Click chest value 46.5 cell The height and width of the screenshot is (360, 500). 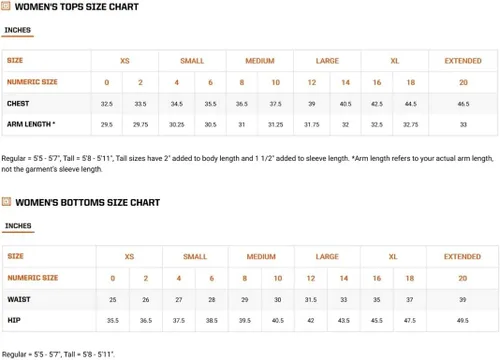tap(463, 104)
